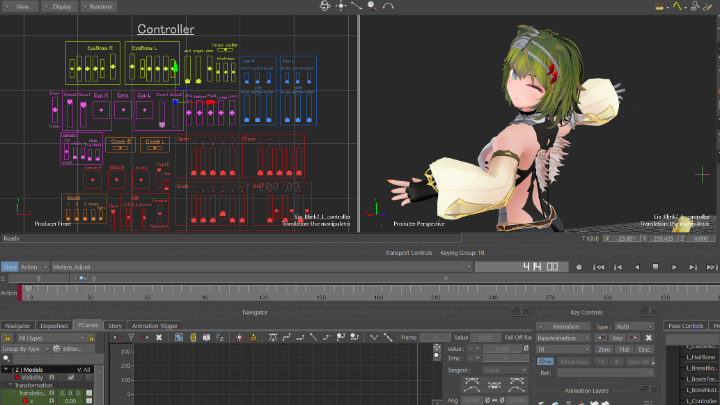
Task: Open the Group By Type dropdown
Action: pyautogui.click(x=26, y=349)
